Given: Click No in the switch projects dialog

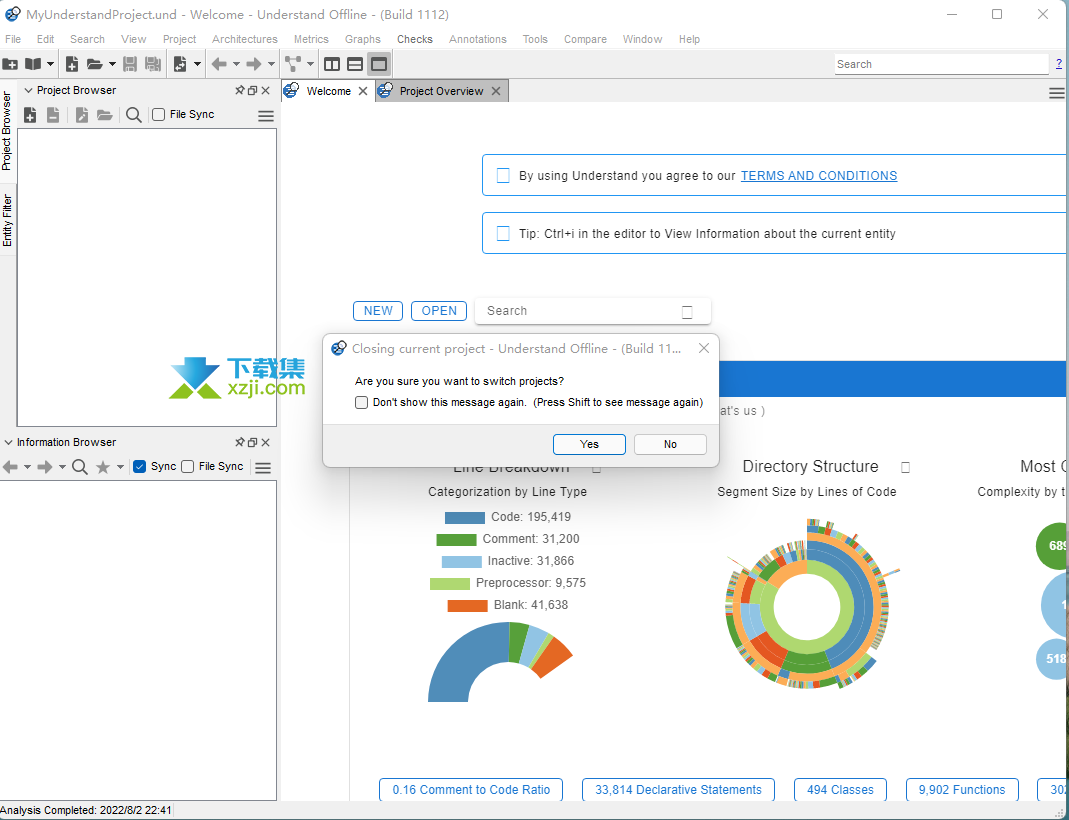Looking at the screenshot, I should pos(670,444).
